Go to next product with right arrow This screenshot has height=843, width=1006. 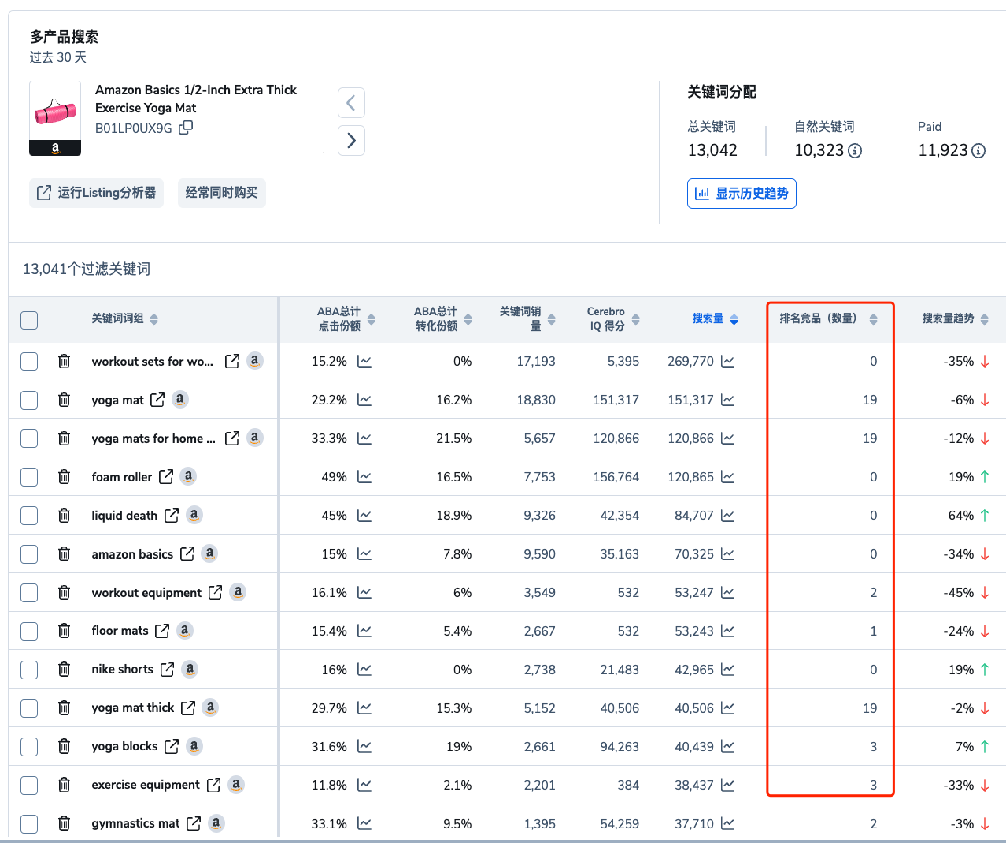351,140
